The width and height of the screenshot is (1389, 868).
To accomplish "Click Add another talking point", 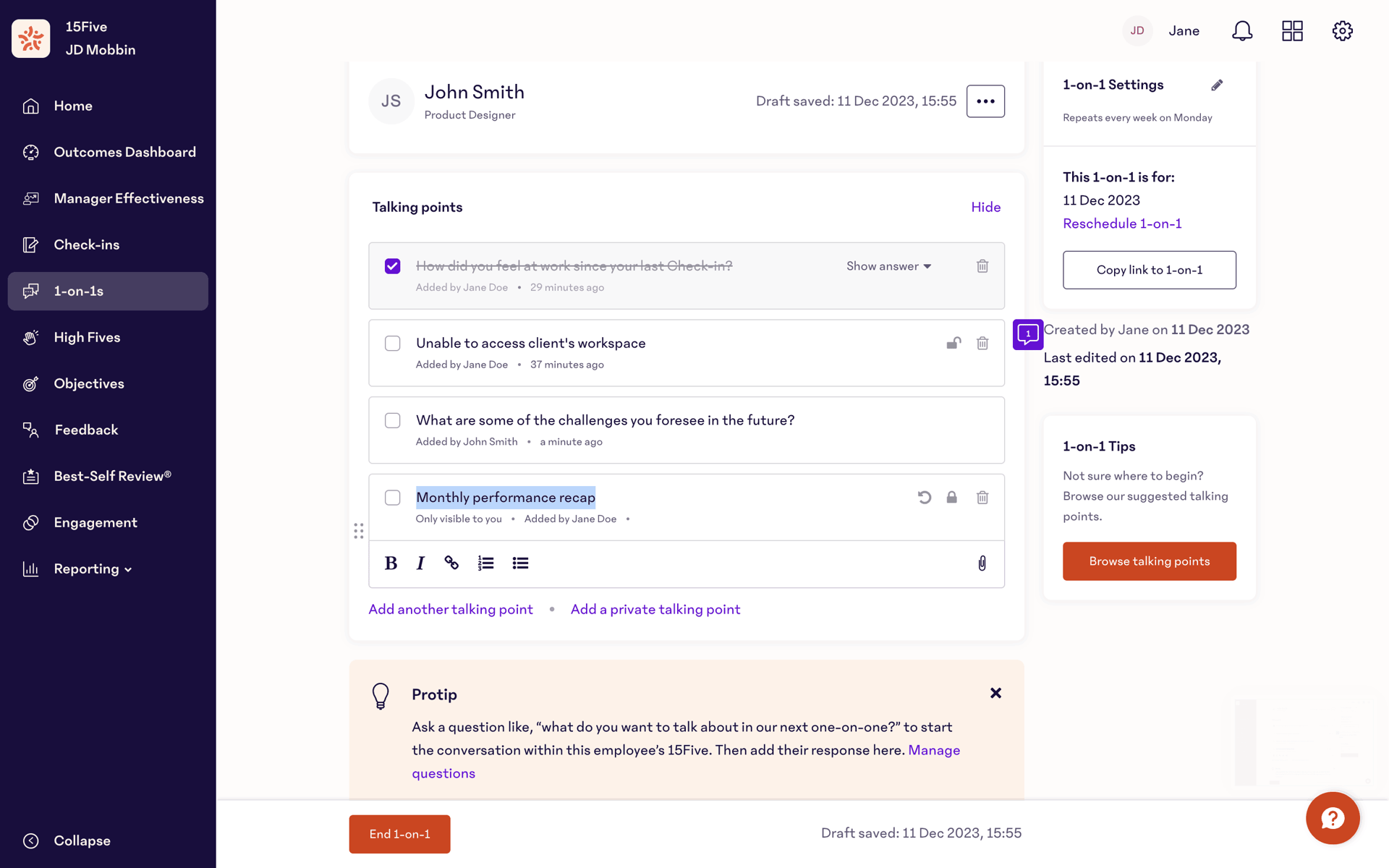I will [451, 609].
